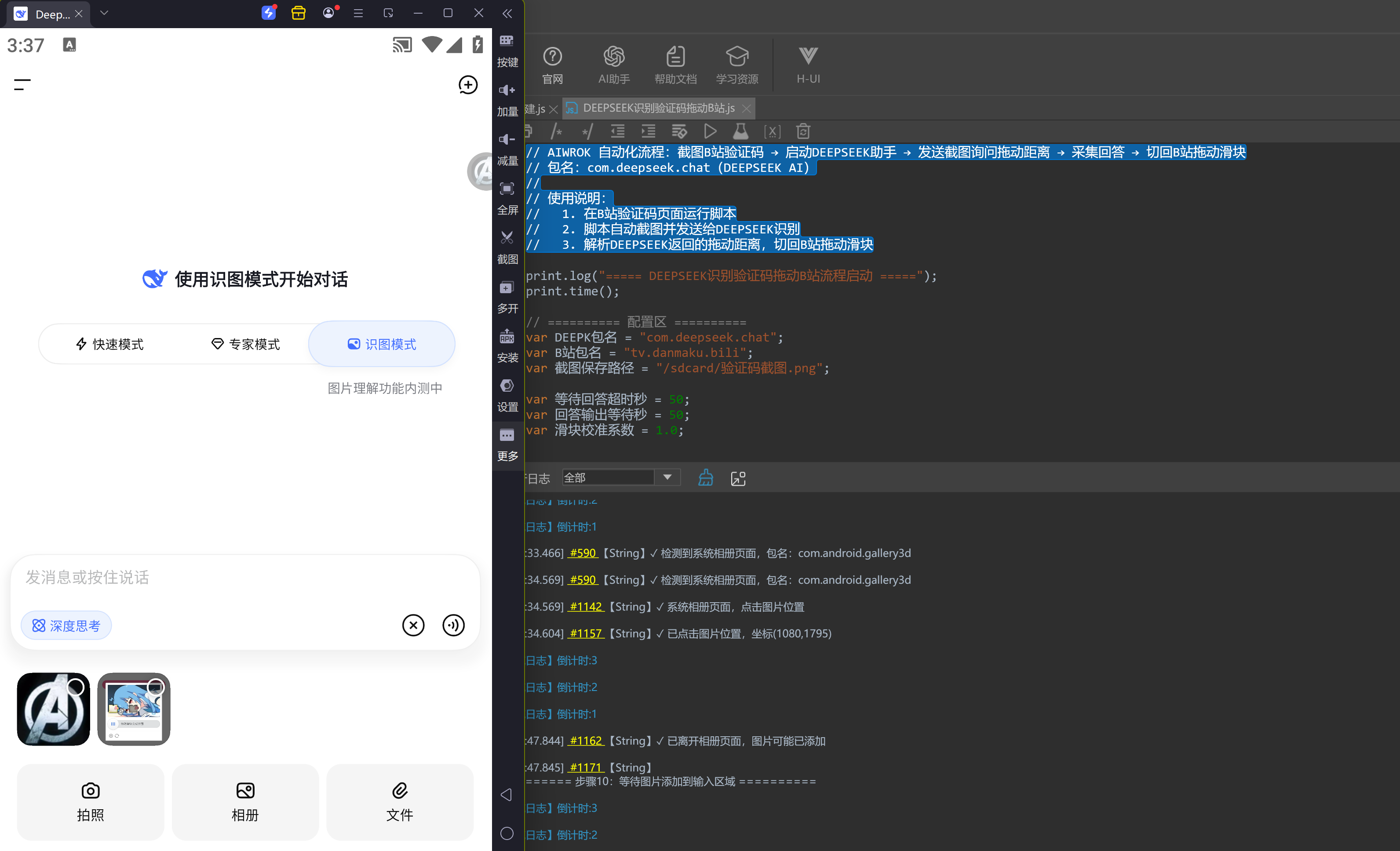This screenshot has height=851, width=1400.
Task: Switch to 快速模式 mode tab
Action: click(109, 344)
